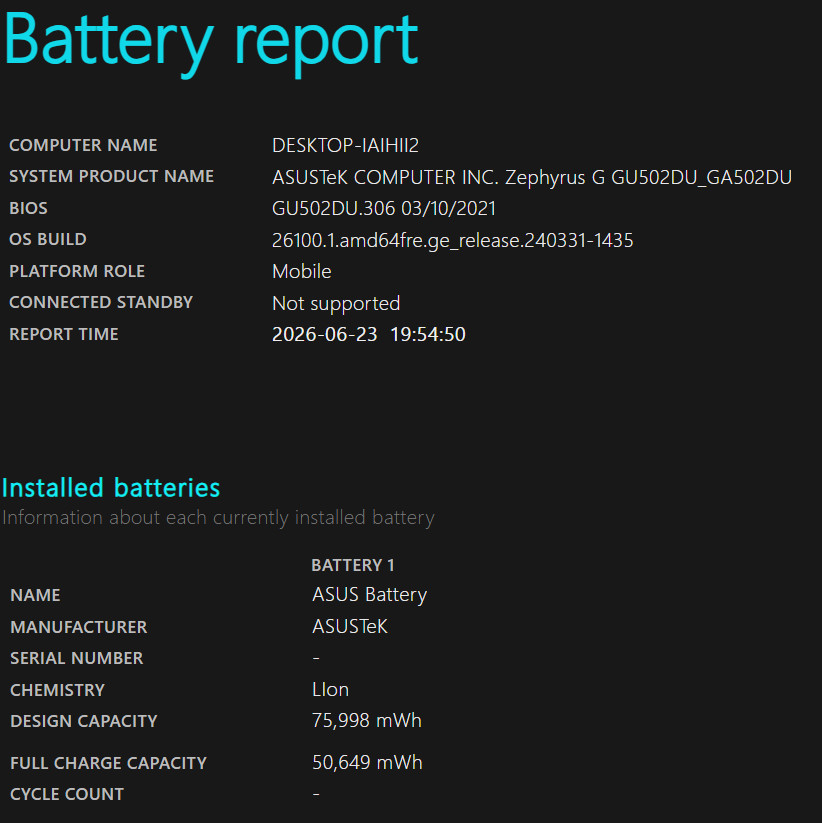
Task: Click the ASUSTeK manufacturer value
Action: click(x=350, y=627)
